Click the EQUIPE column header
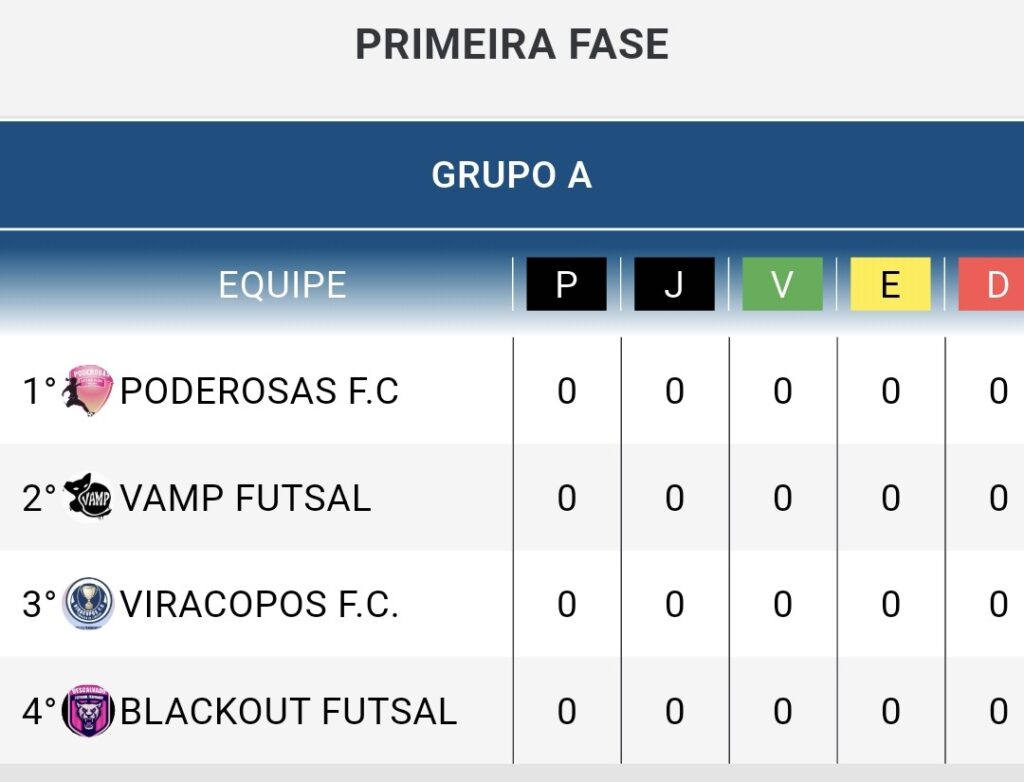 [282, 285]
